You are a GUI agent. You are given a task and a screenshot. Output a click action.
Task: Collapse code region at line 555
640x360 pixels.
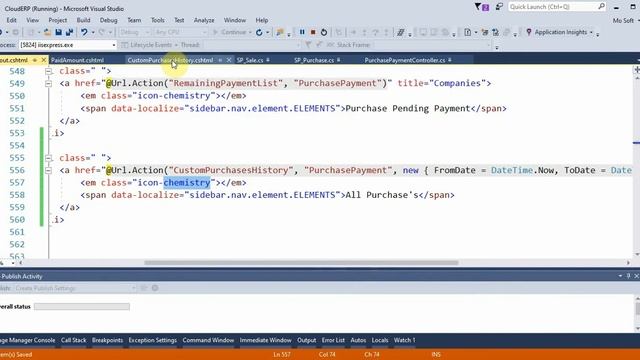point(48,158)
